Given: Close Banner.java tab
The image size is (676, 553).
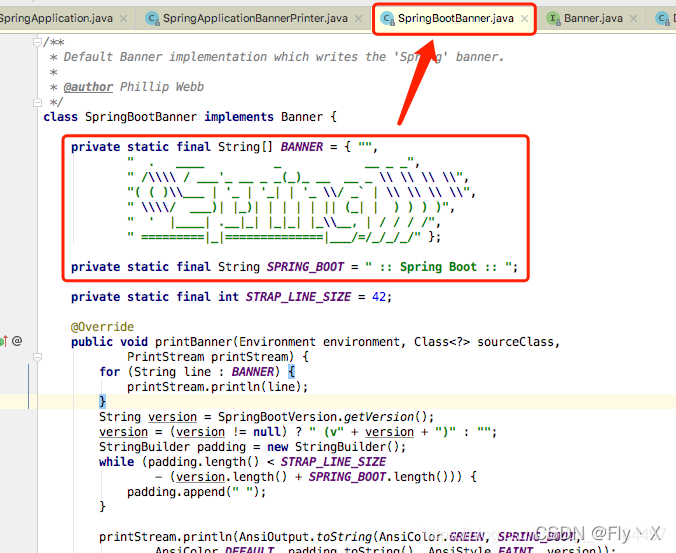Looking at the screenshot, I should (x=633, y=19).
